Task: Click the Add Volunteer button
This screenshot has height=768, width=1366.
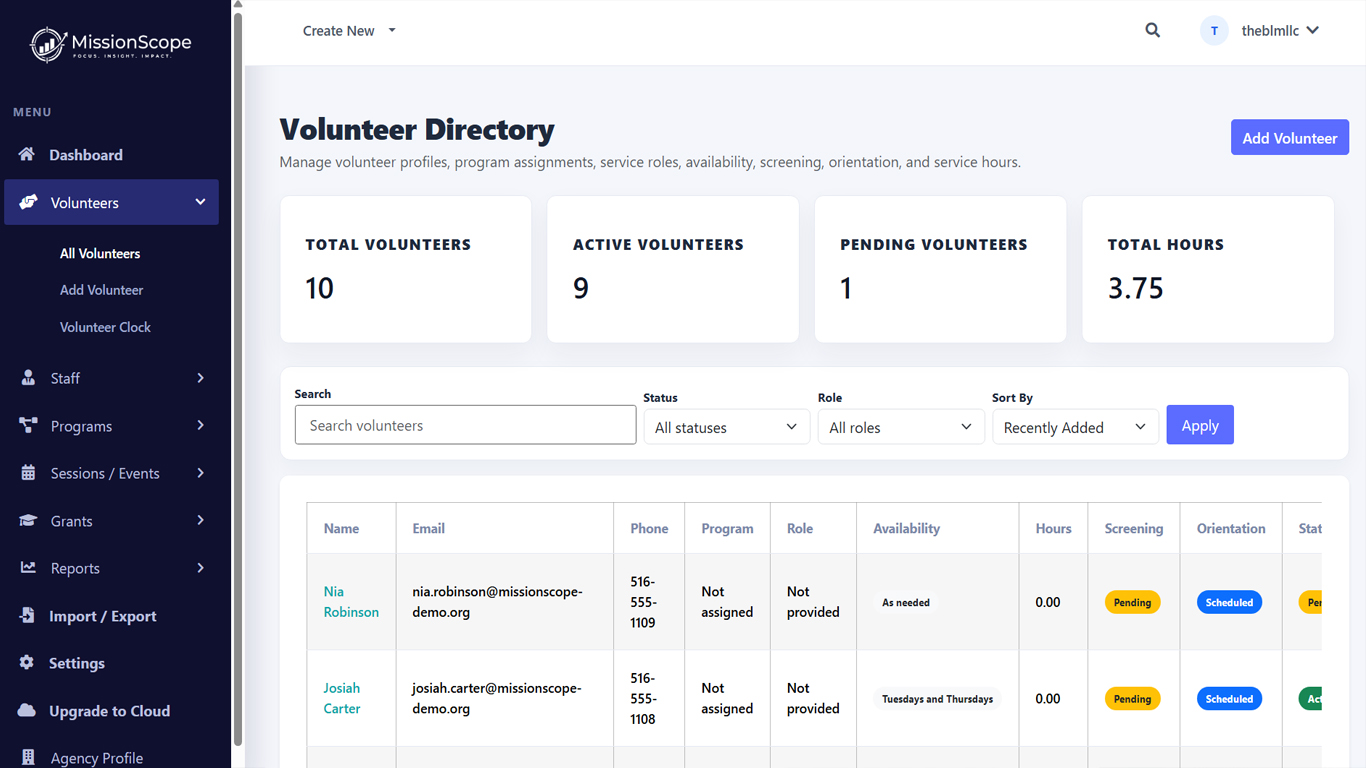Action: tap(1290, 138)
